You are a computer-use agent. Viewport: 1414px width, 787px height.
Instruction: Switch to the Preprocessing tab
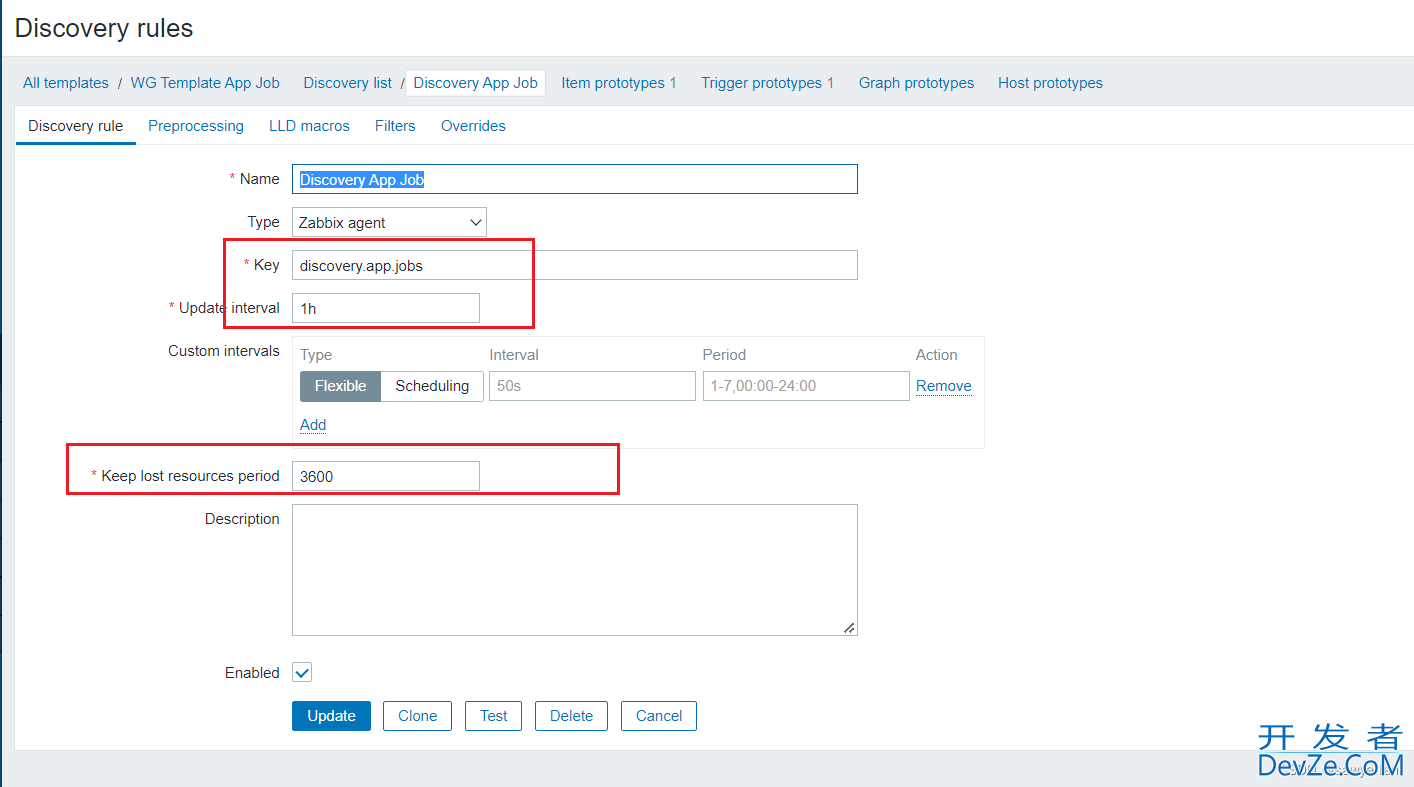pos(196,126)
